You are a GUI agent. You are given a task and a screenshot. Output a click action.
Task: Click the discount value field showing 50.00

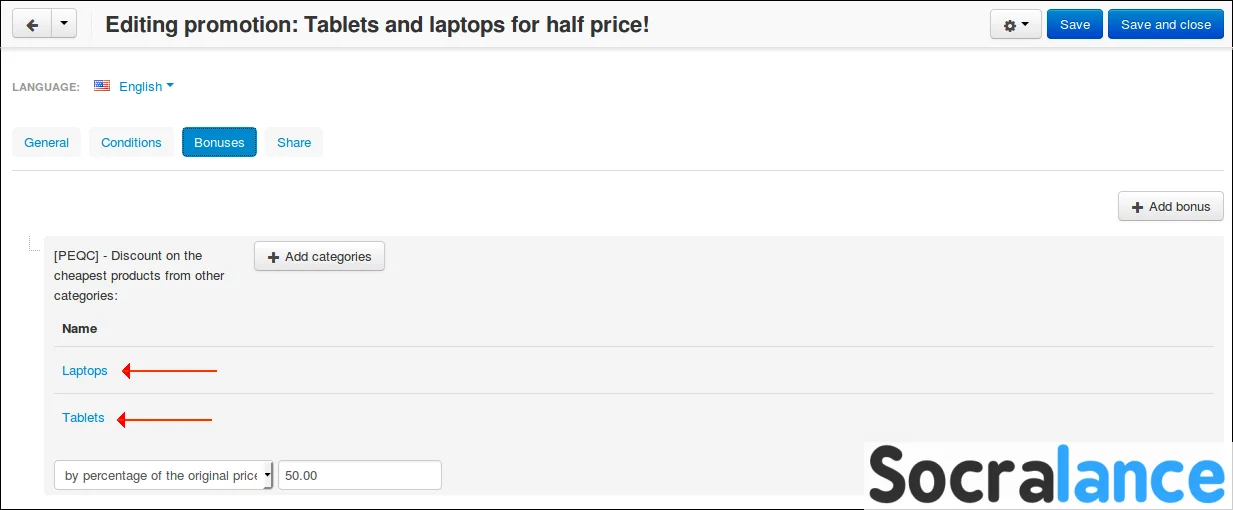(360, 475)
